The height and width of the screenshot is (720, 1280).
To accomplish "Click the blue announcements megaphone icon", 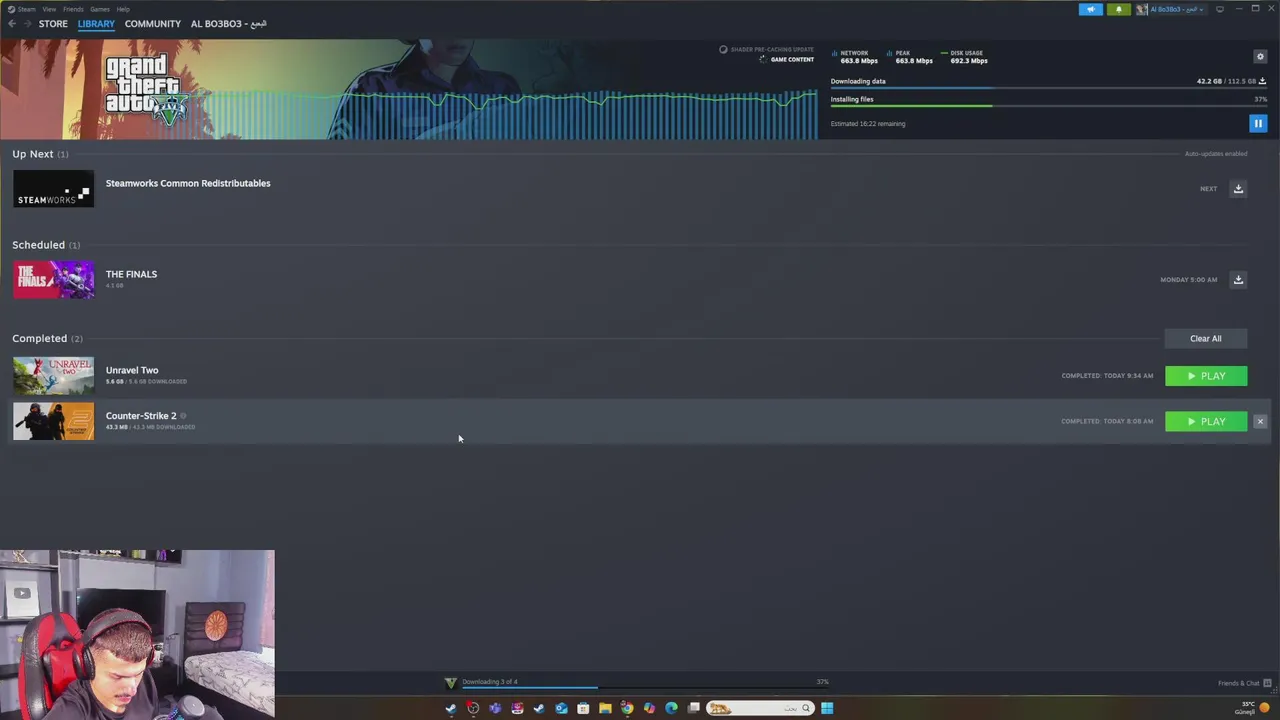I will tap(1091, 9).
